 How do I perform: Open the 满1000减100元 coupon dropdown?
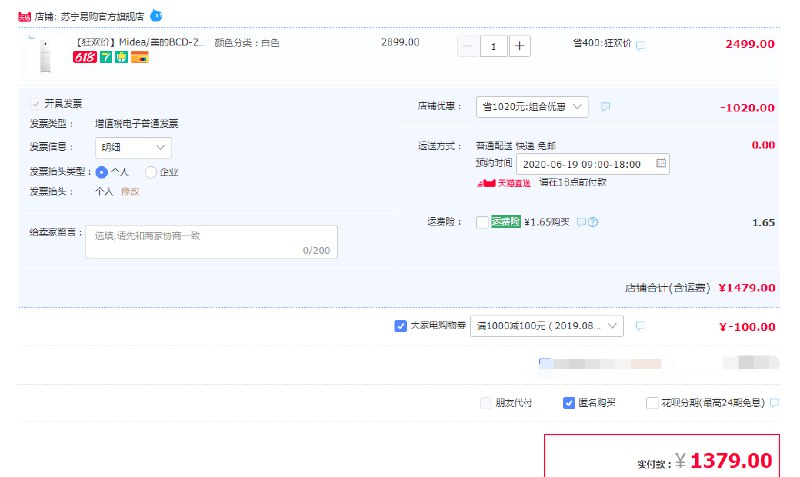tap(546, 325)
